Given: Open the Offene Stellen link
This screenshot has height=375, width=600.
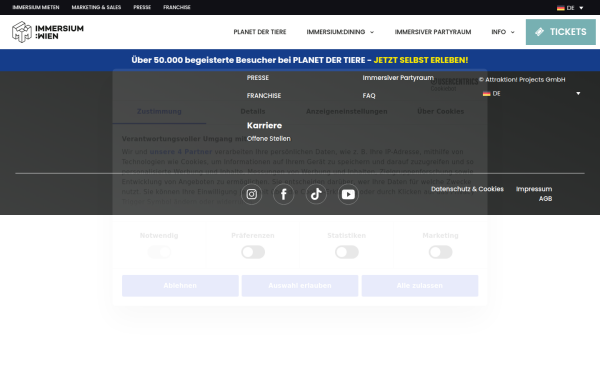Looking at the screenshot, I should pyautogui.click(x=269, y=139).
